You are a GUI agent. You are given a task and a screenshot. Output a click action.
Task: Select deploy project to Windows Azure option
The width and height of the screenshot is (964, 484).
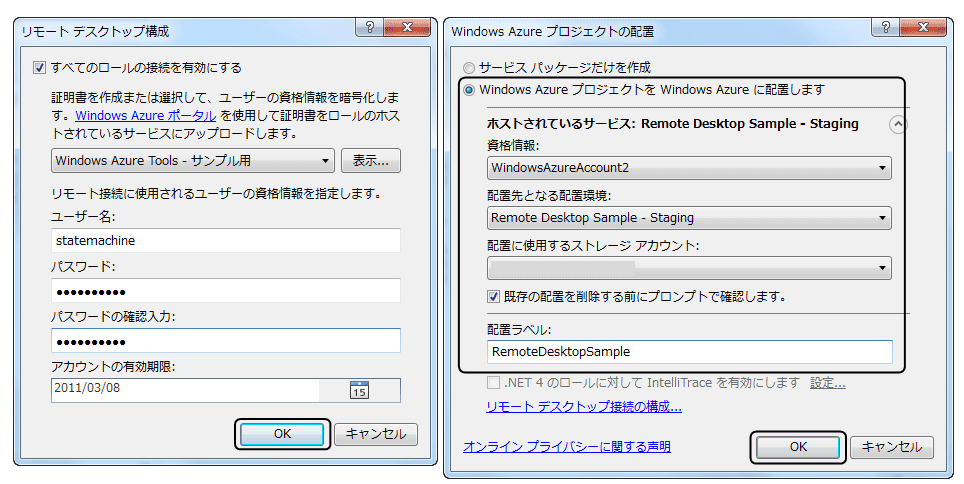469,90
